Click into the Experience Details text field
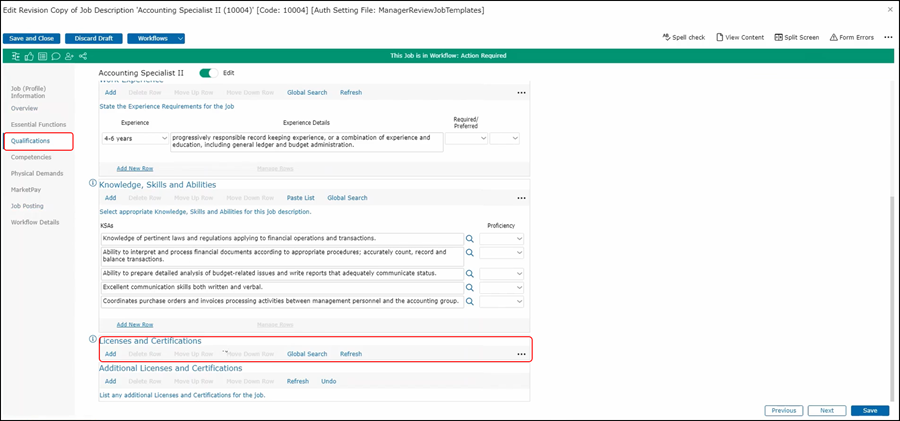 (306, 141)
